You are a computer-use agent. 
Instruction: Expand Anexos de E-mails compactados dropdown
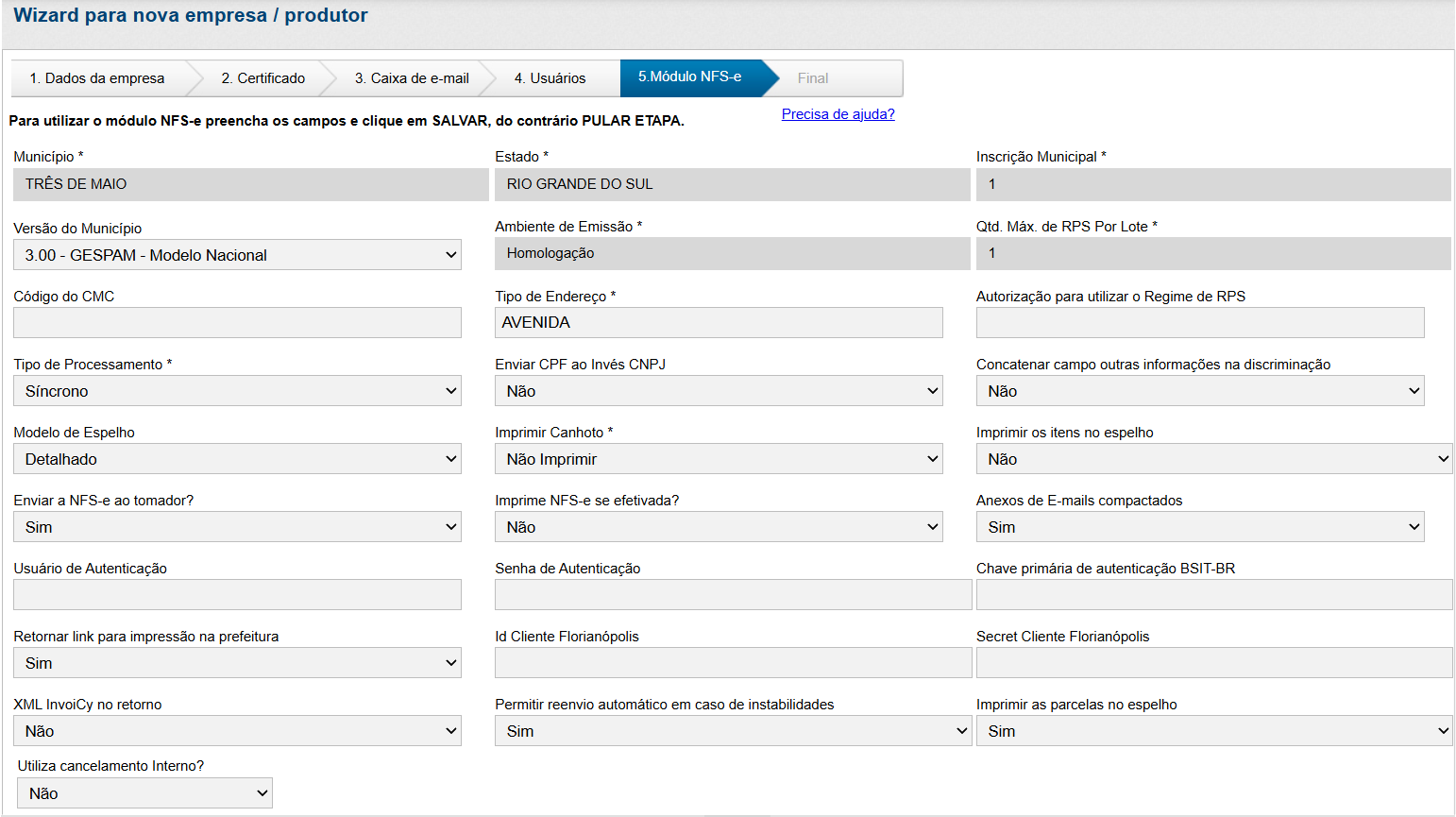click(x=1199, y=527)
